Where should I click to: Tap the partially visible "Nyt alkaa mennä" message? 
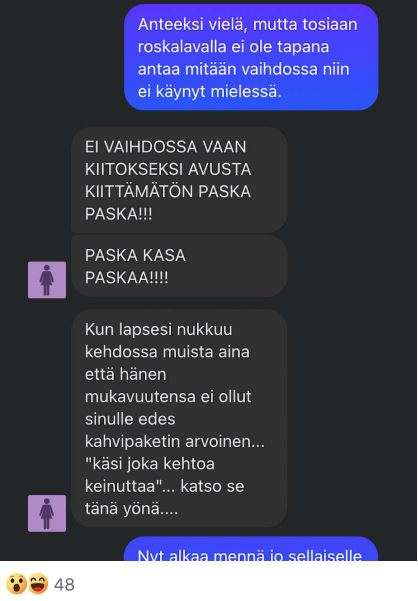coord(251,549)
